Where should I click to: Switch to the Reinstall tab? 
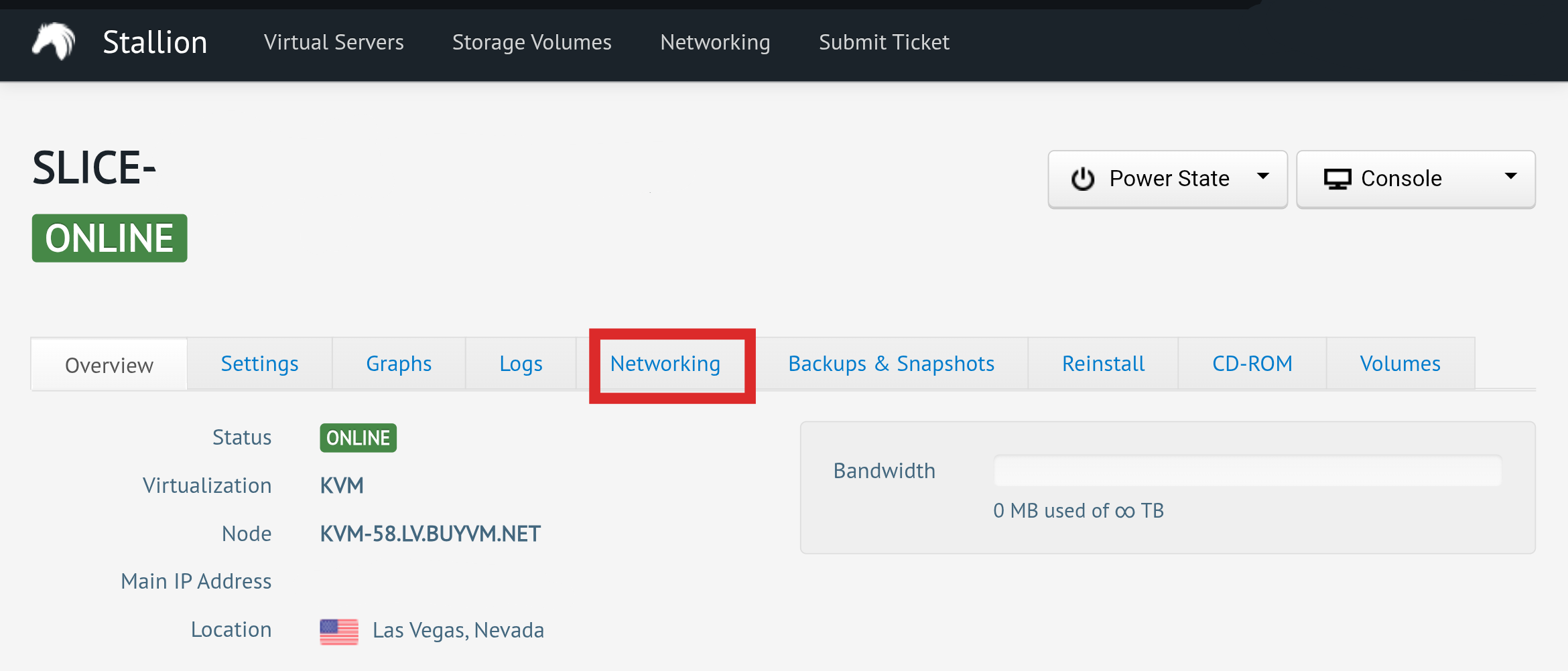coord(1103,364)
